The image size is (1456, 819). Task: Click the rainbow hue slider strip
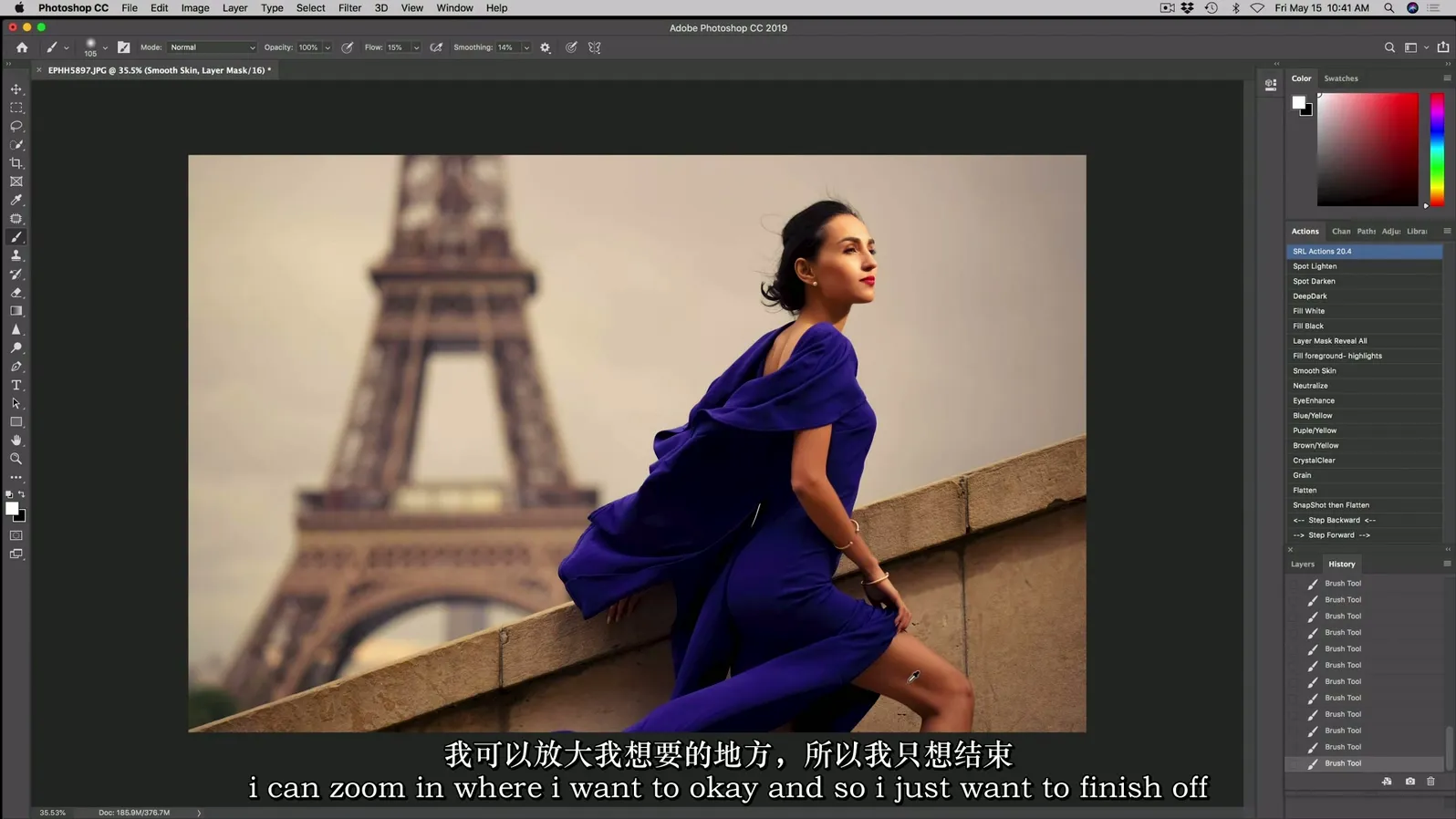coord(1437,150)
